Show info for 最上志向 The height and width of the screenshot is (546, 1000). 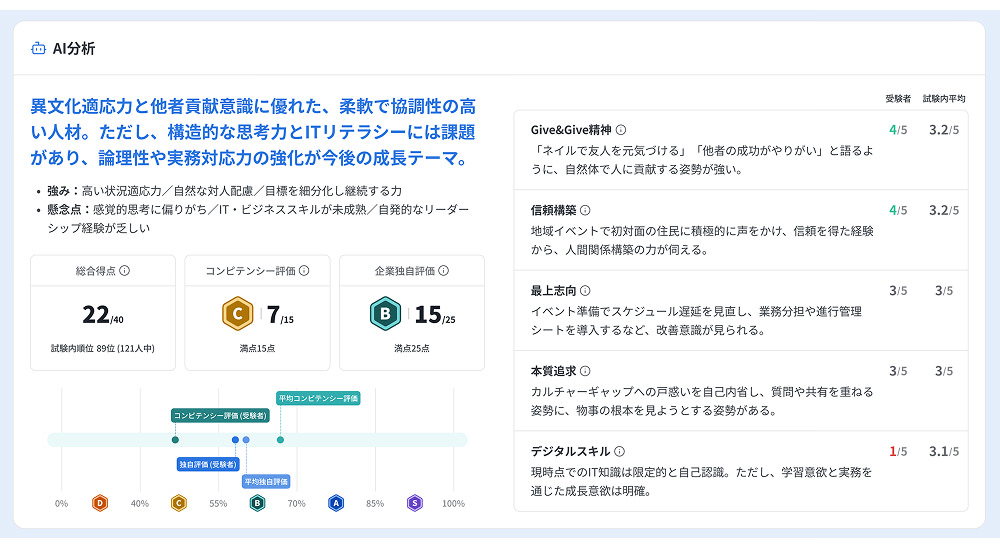click(585, 290)
